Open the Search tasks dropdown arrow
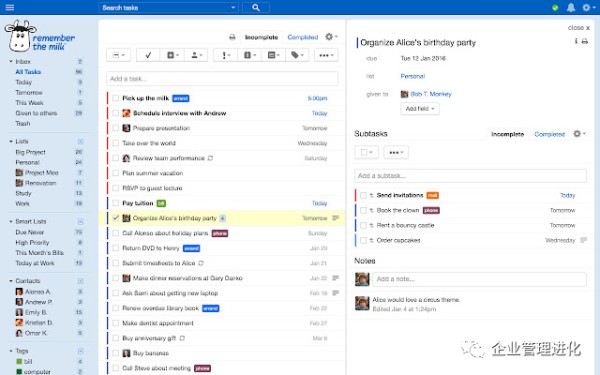 pyautogui.click(x=233, y=8)
